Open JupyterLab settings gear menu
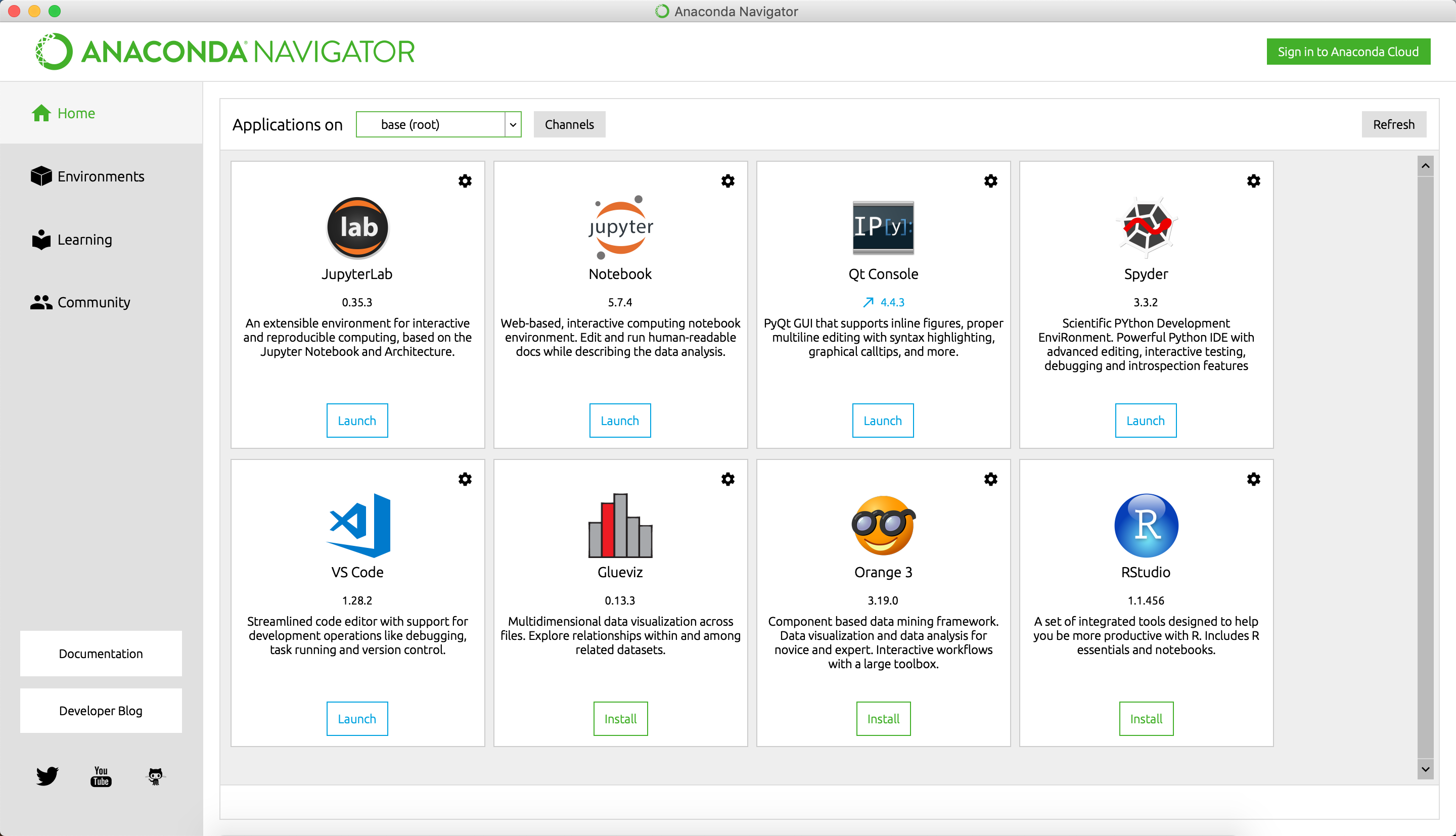Screen dimensions: 1456x836 465,181
